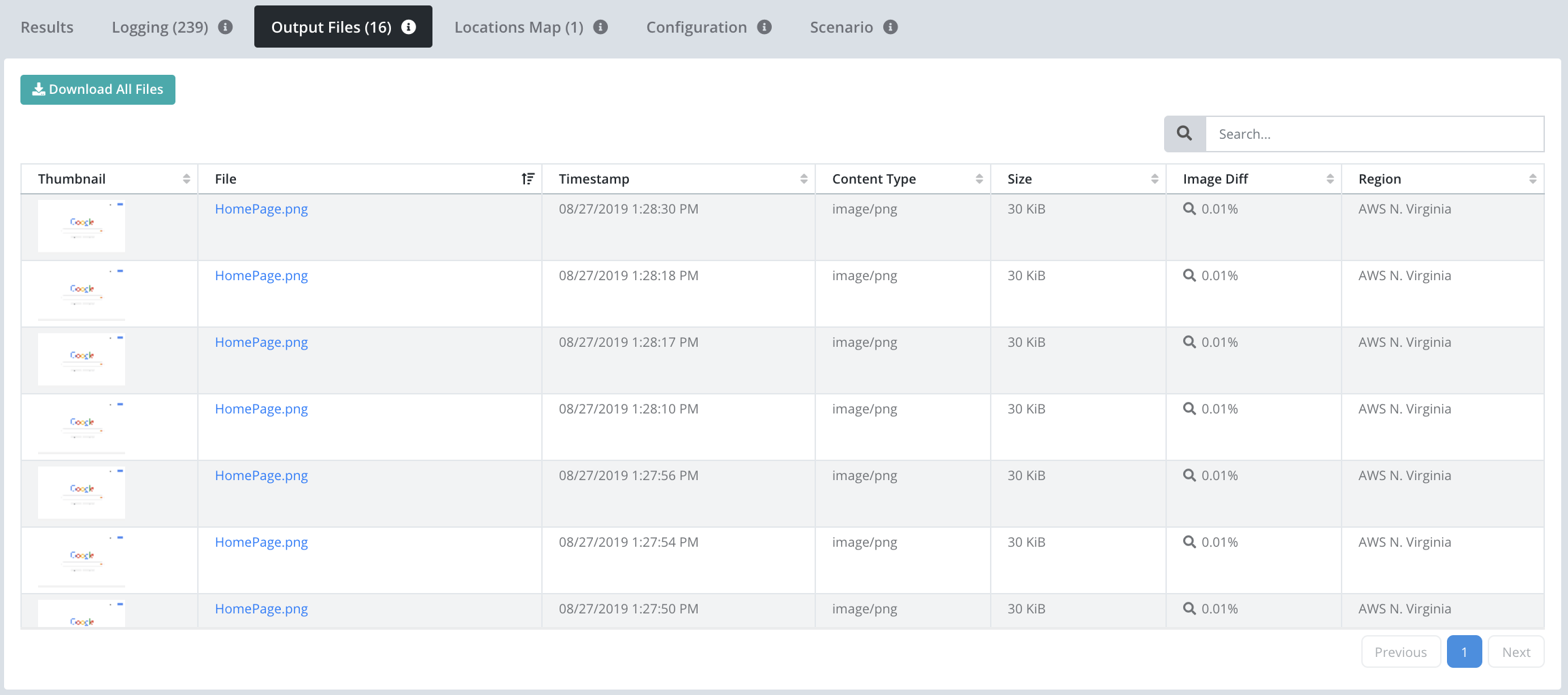The width and height of the screenshot is (1568, 695).
Task: Toggle File column sort order icon
Action: [x=528, y=179]
